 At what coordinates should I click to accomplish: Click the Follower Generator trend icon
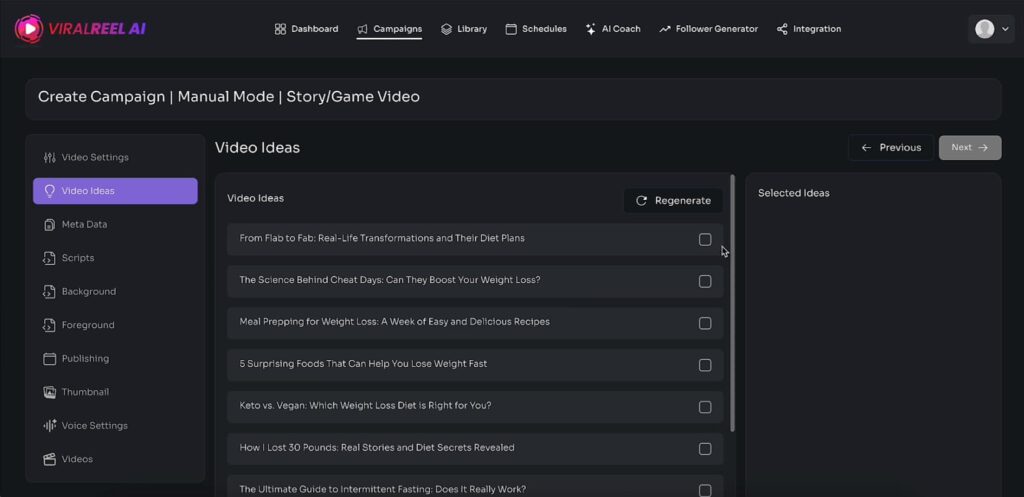point(665,29)
